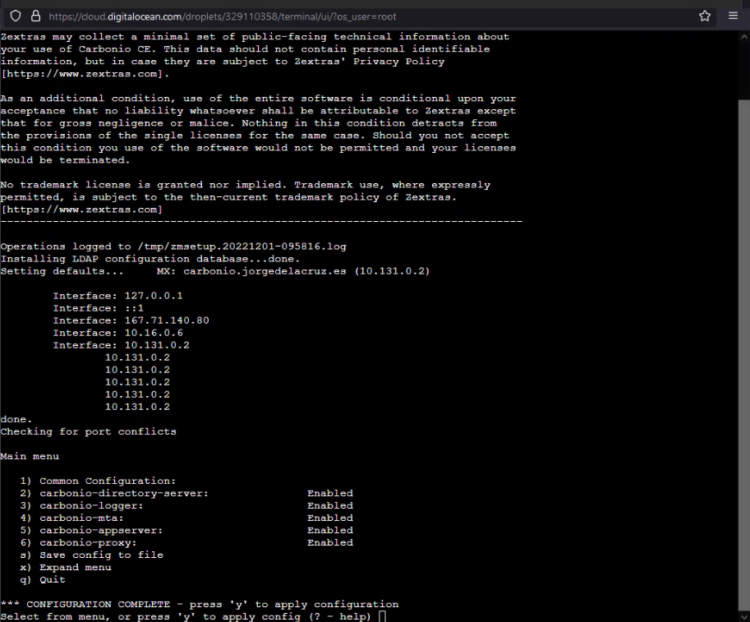Screen dimensions: 750x622
Task: Click menu line 'carbonio-mta:'
Action: [81, 518]
